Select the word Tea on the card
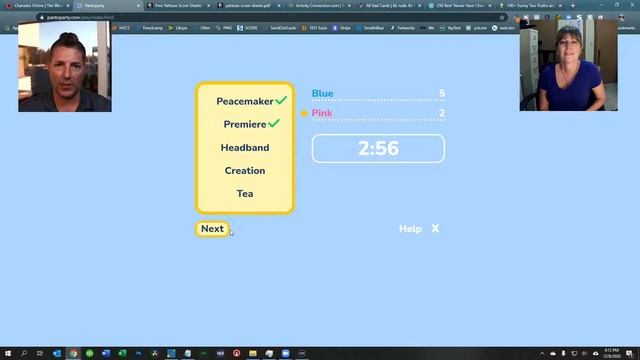The image size is (640, 360). click(x=244, y=193)
